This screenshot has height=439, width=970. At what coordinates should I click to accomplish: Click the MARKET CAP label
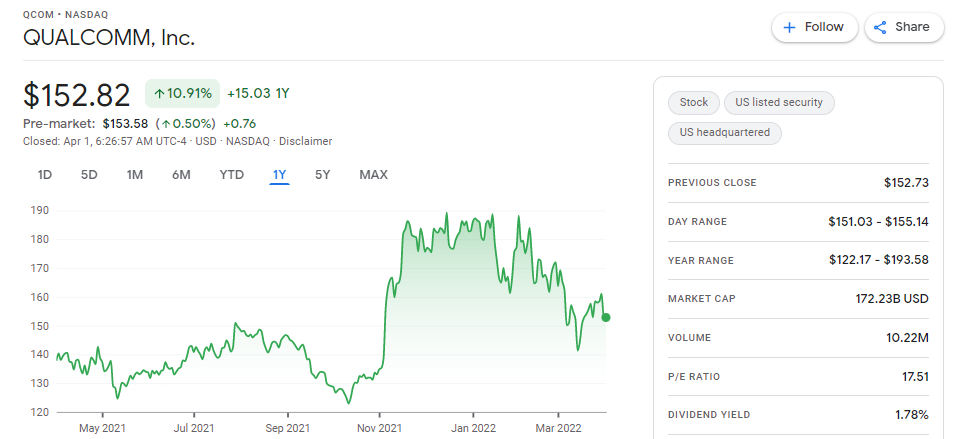702,299
